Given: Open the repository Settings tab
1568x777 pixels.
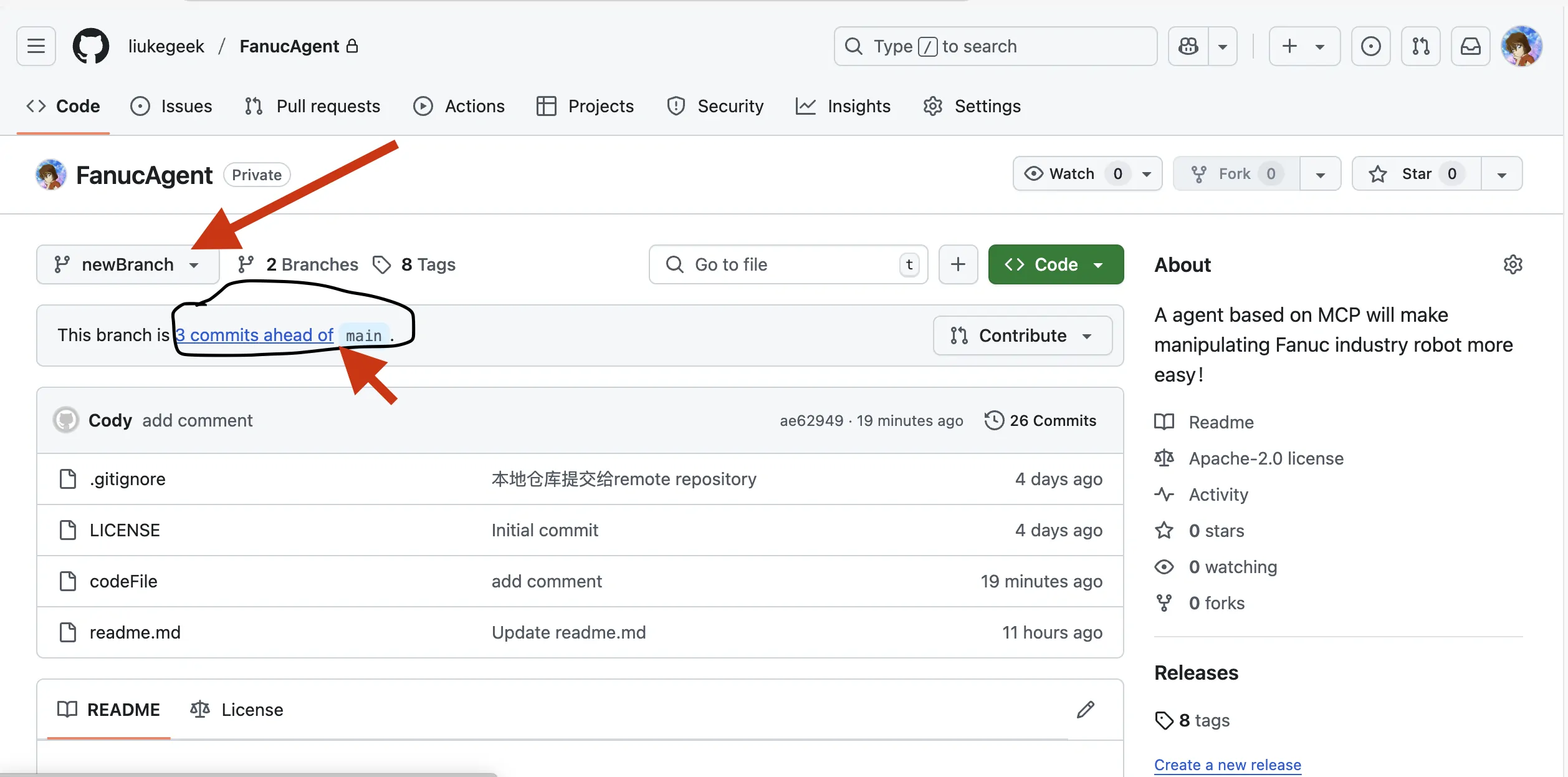Looking at the screenshot, I should click(x=972, y=106).
